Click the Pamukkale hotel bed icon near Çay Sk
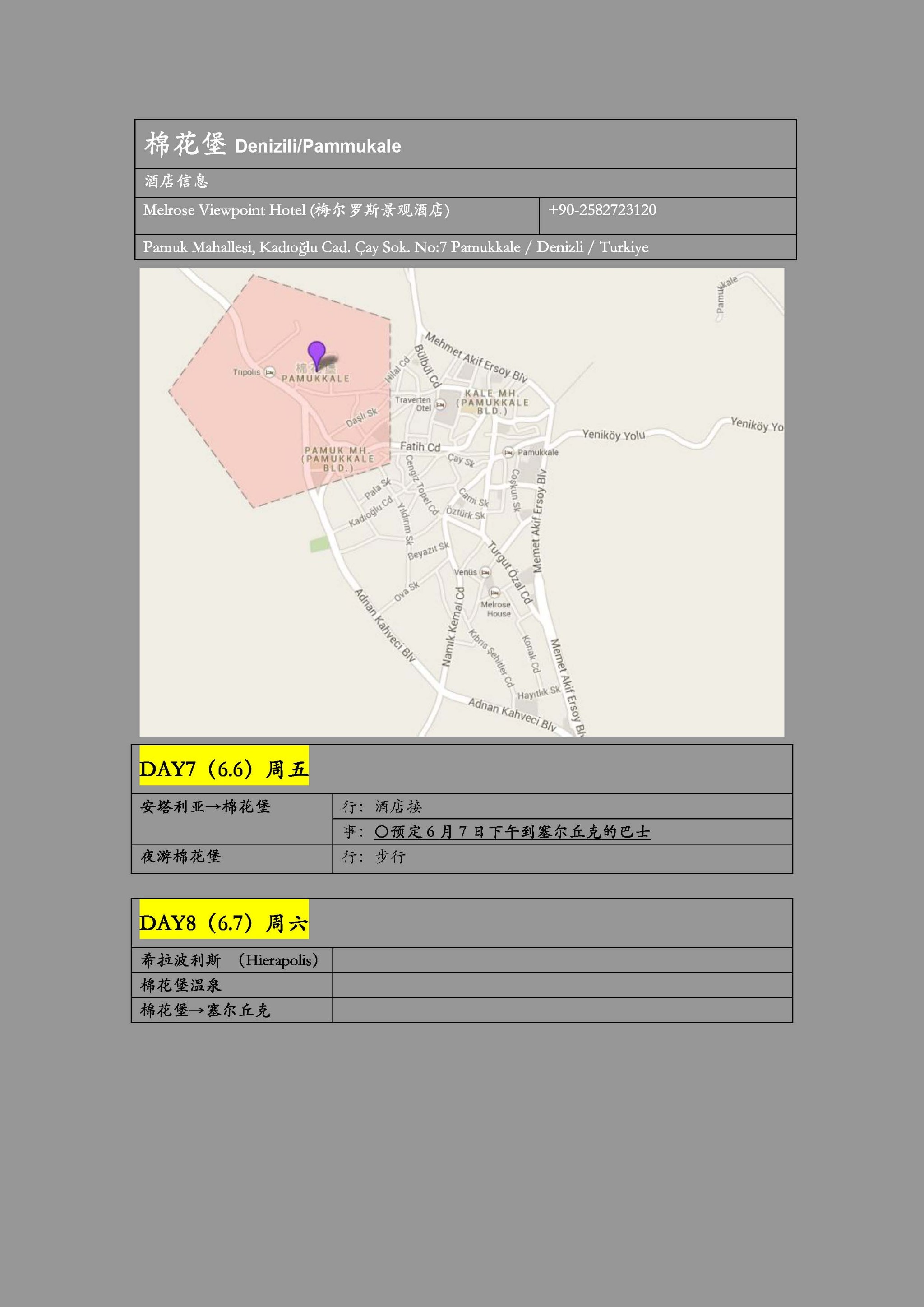Screen dimensions: 924x1307 tap(508, 453)
